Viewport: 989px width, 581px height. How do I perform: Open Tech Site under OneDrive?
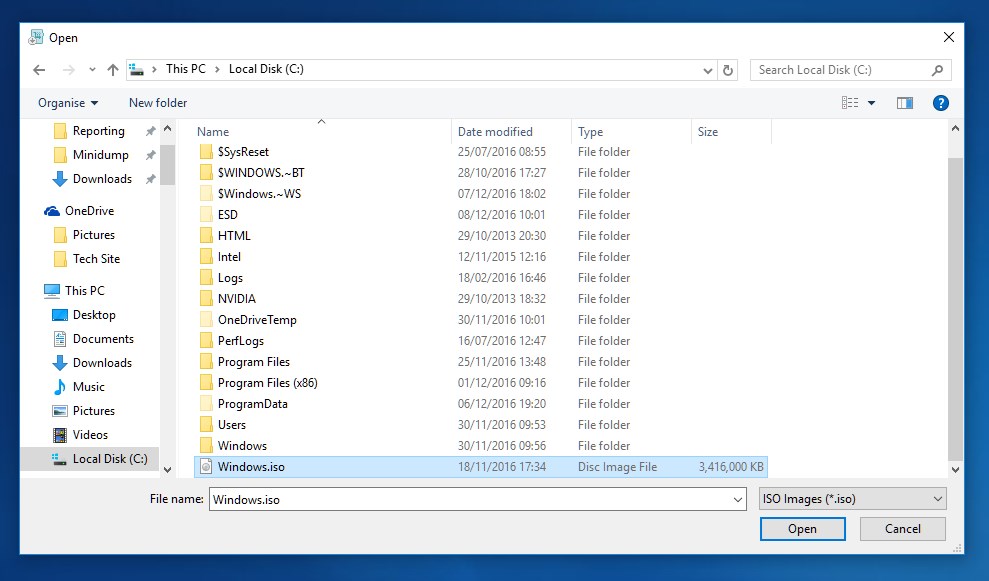click(96, 259)
